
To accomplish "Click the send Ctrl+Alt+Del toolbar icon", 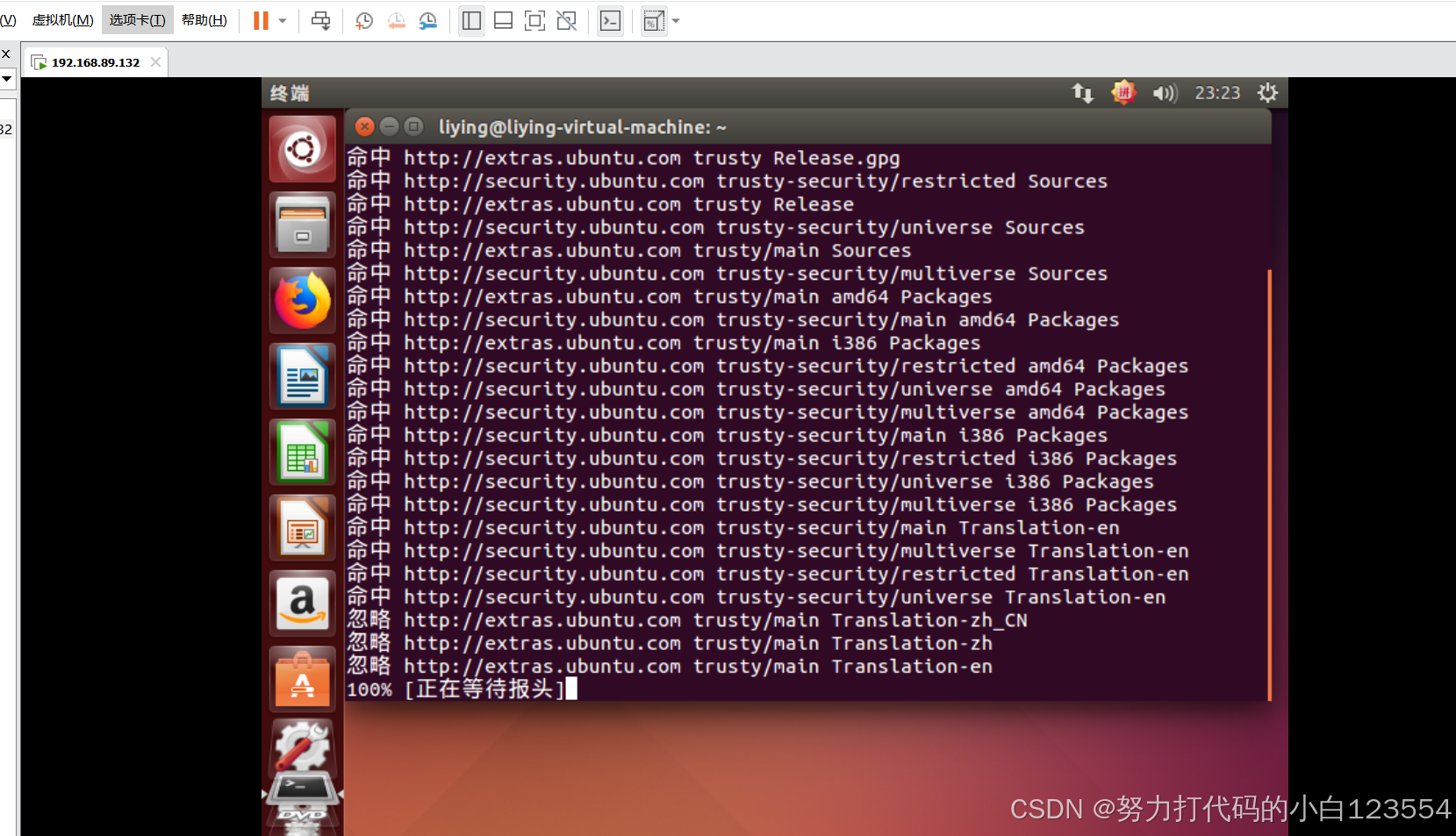I will point(321,20).
